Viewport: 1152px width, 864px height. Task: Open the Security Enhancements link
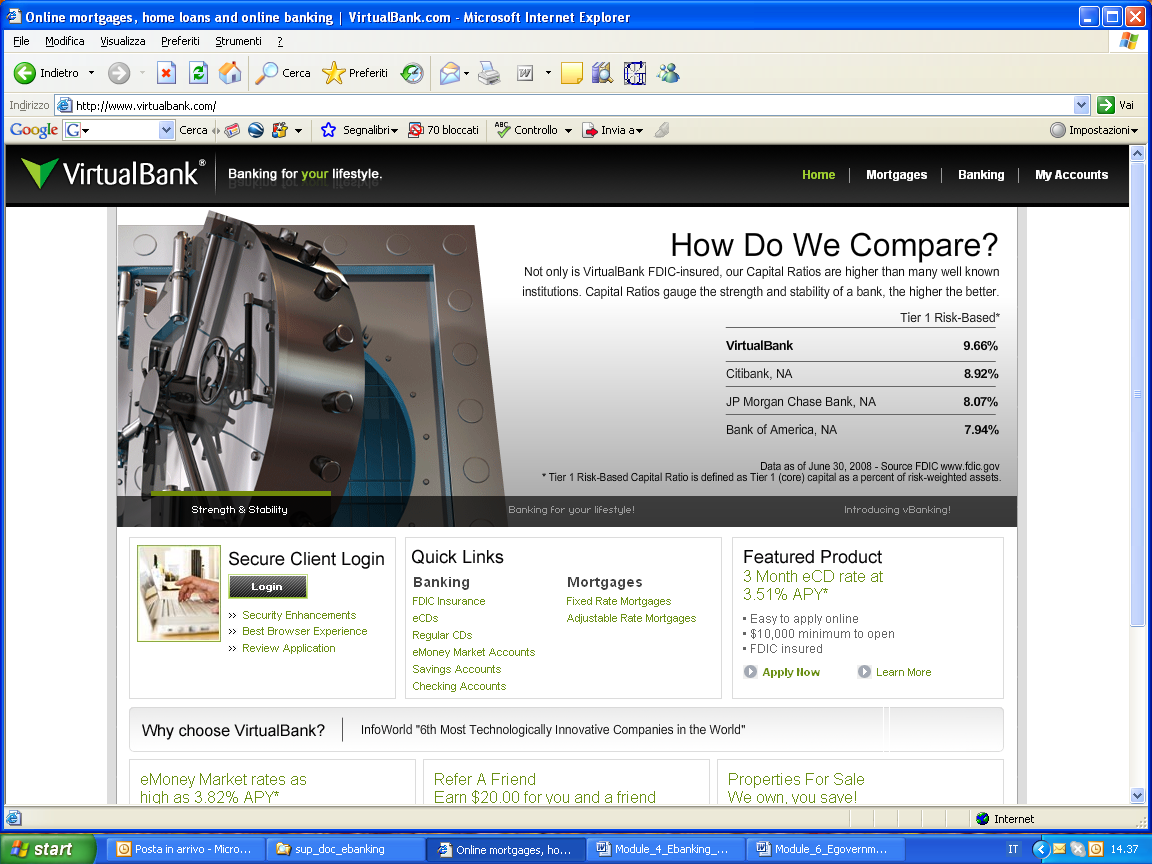click(x=299, y=615)
